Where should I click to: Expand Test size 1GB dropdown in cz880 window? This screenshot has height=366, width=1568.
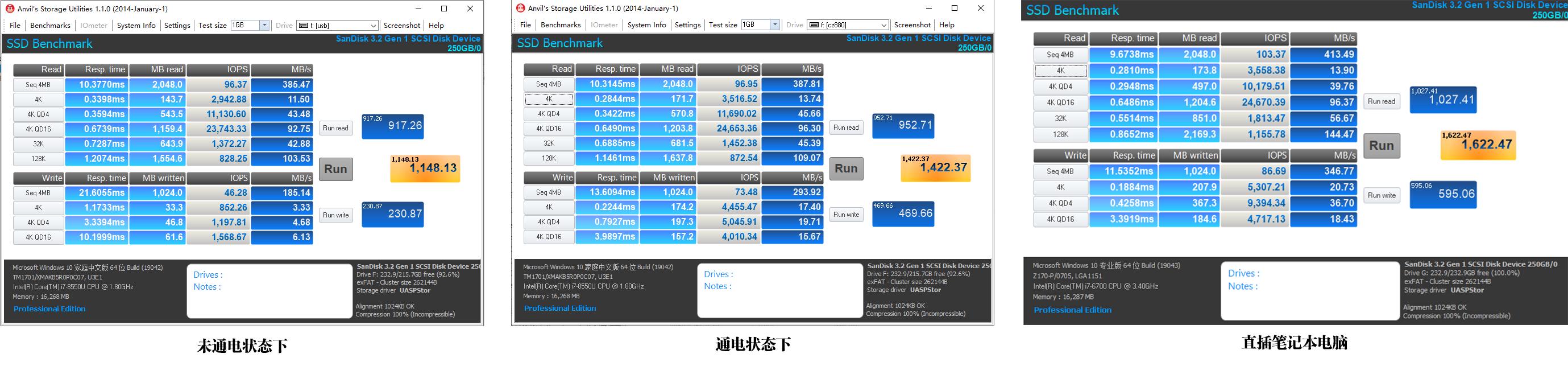click(x=775, y=25)
